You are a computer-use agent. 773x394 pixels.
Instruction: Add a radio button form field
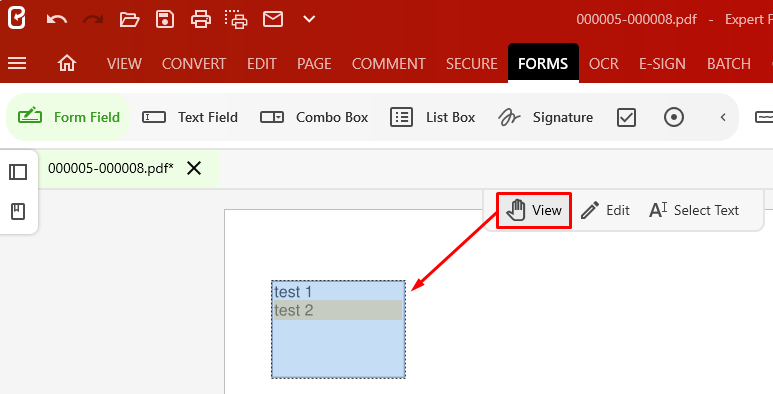click(674, 117)
